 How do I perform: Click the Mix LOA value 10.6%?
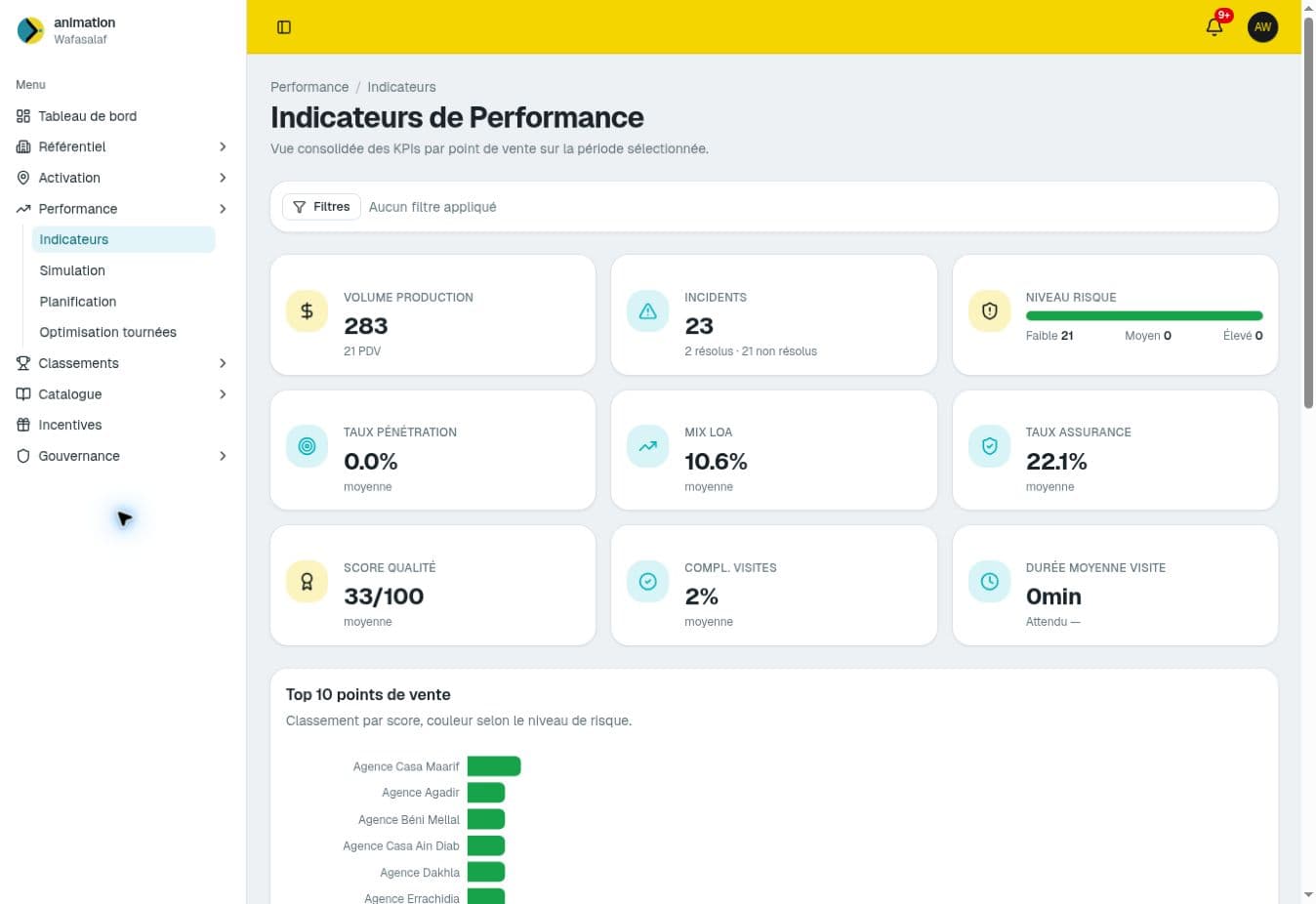pos(716,461)
